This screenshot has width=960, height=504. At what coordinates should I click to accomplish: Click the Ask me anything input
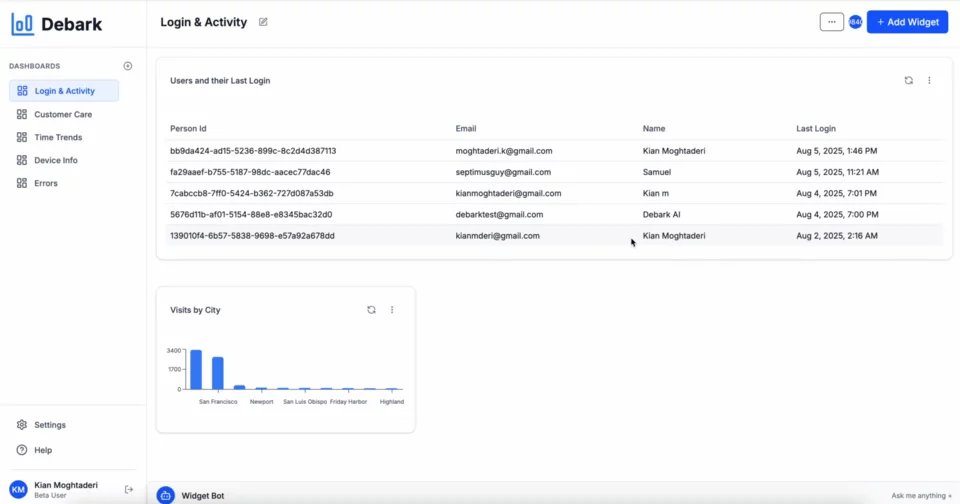click(x=920, y=495)
